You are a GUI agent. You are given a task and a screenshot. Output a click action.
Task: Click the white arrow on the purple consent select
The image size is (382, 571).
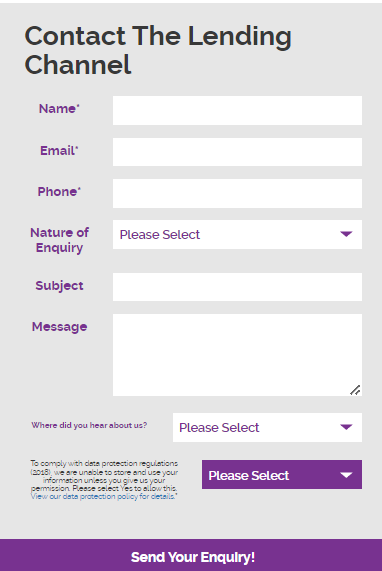click(346, 475)
